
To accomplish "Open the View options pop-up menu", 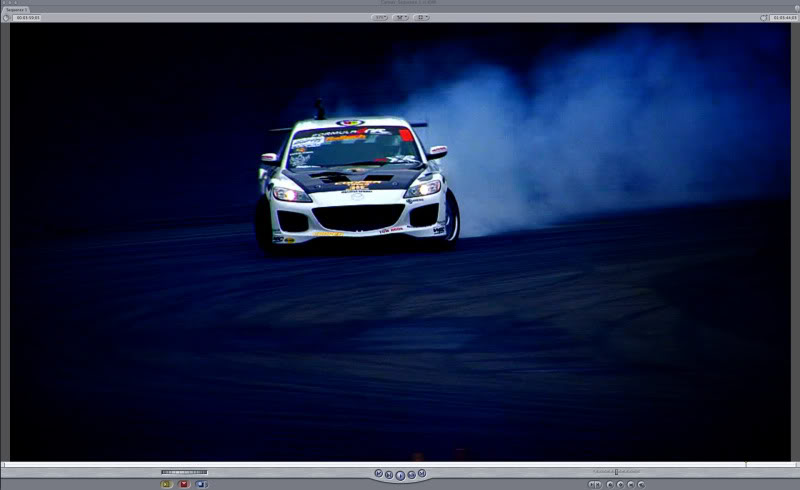I will pos(421,17).
